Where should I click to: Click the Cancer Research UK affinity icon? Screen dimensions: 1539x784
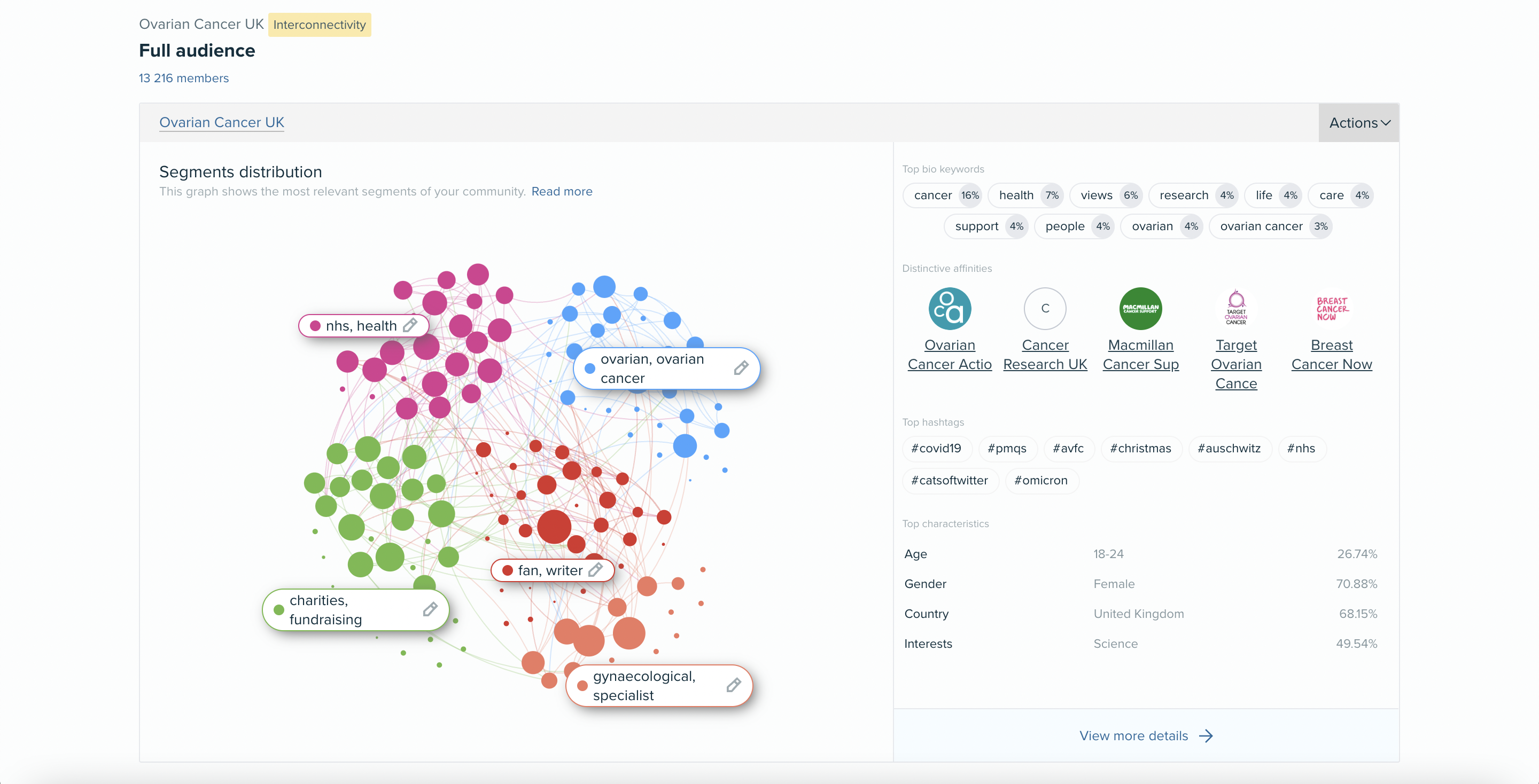pos(1044,308)
